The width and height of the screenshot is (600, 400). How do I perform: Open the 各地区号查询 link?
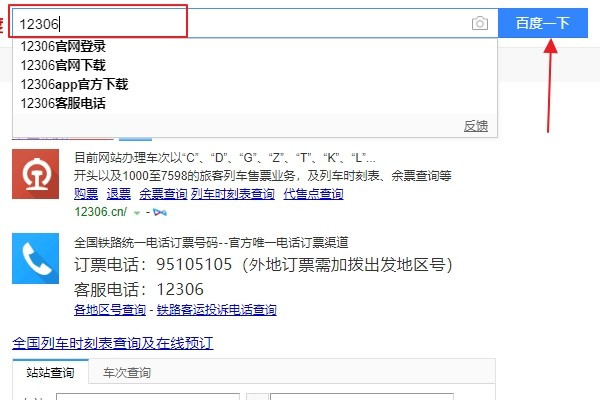pos(110,310)
